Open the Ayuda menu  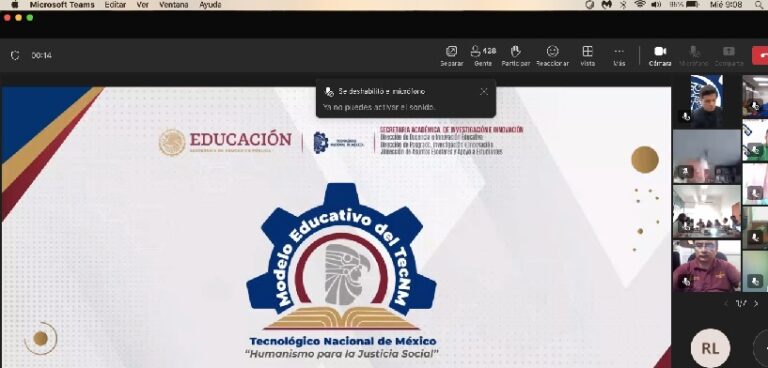coord(210,4)
